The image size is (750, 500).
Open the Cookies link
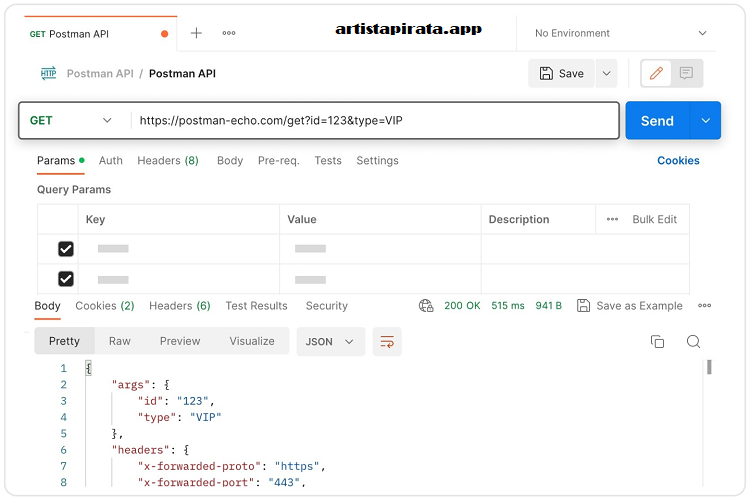point(678,160)
